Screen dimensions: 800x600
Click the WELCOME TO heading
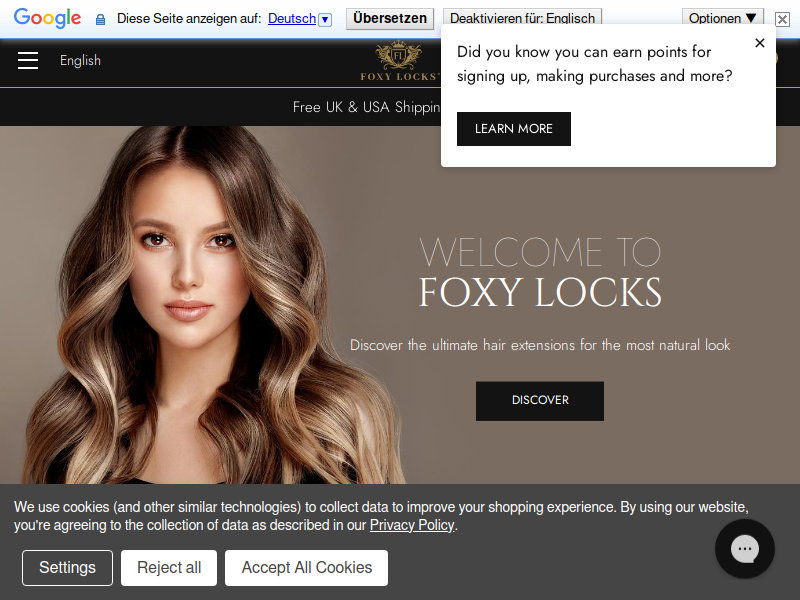(540, 252)
